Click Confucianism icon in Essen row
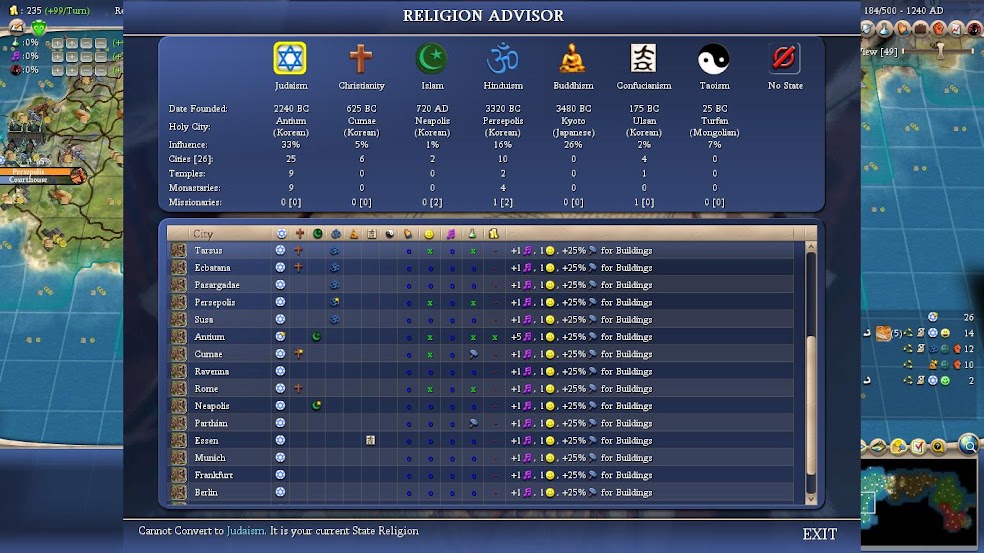The width and height of the screenshot is (984, 553). click(x=371, y=440)
